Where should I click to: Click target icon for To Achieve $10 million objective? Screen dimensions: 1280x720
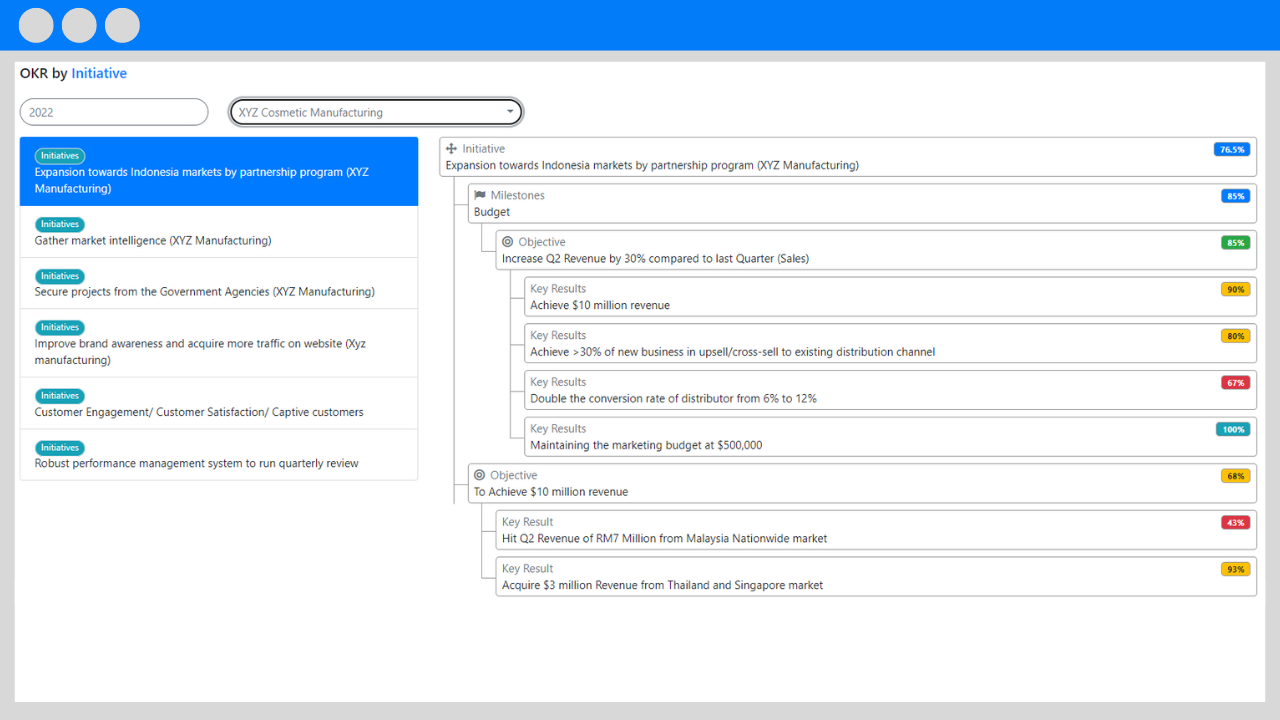[479, 475]
